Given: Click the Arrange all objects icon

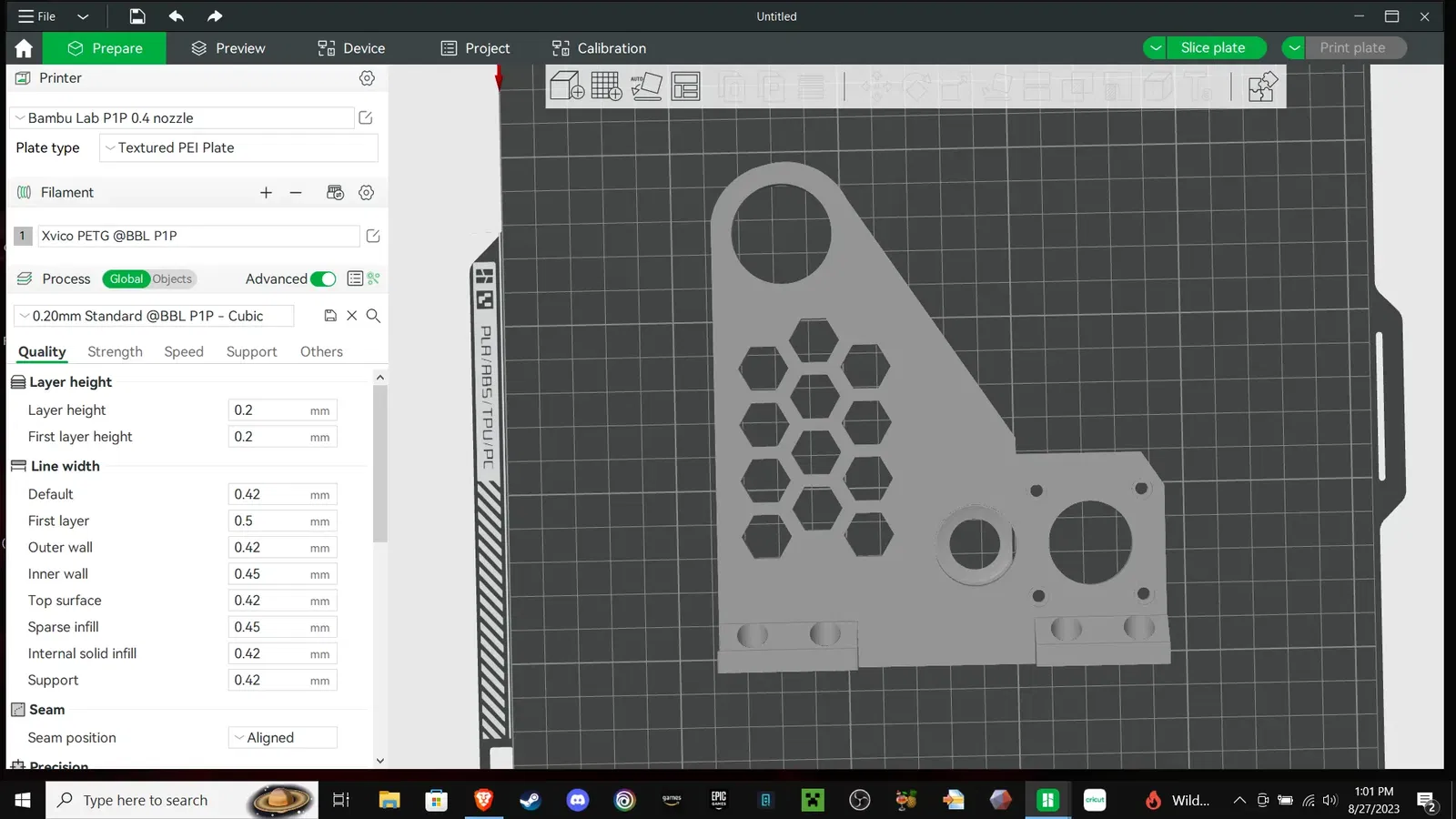Looking at the screenshot, I should coord(685,86).
